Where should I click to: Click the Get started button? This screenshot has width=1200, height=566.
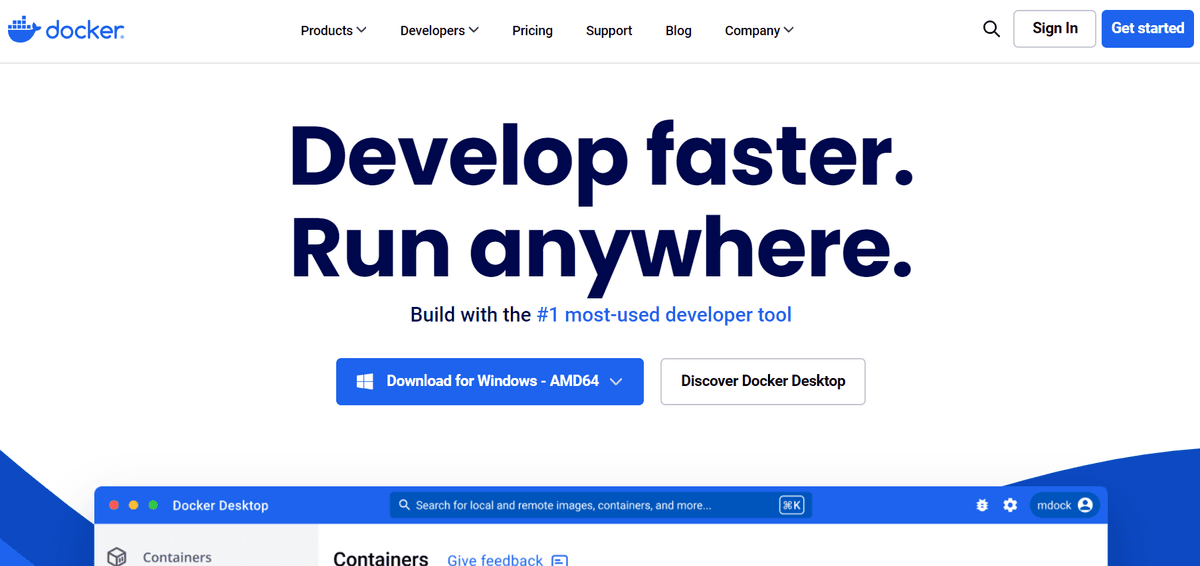point(1148,28)
